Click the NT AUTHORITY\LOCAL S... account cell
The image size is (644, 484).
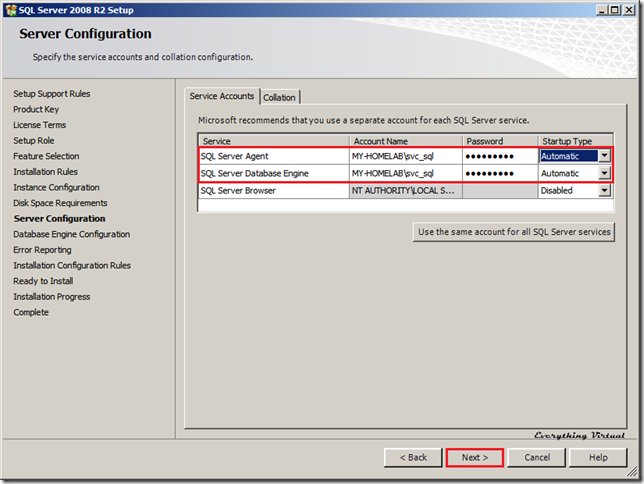coord(406,191)
